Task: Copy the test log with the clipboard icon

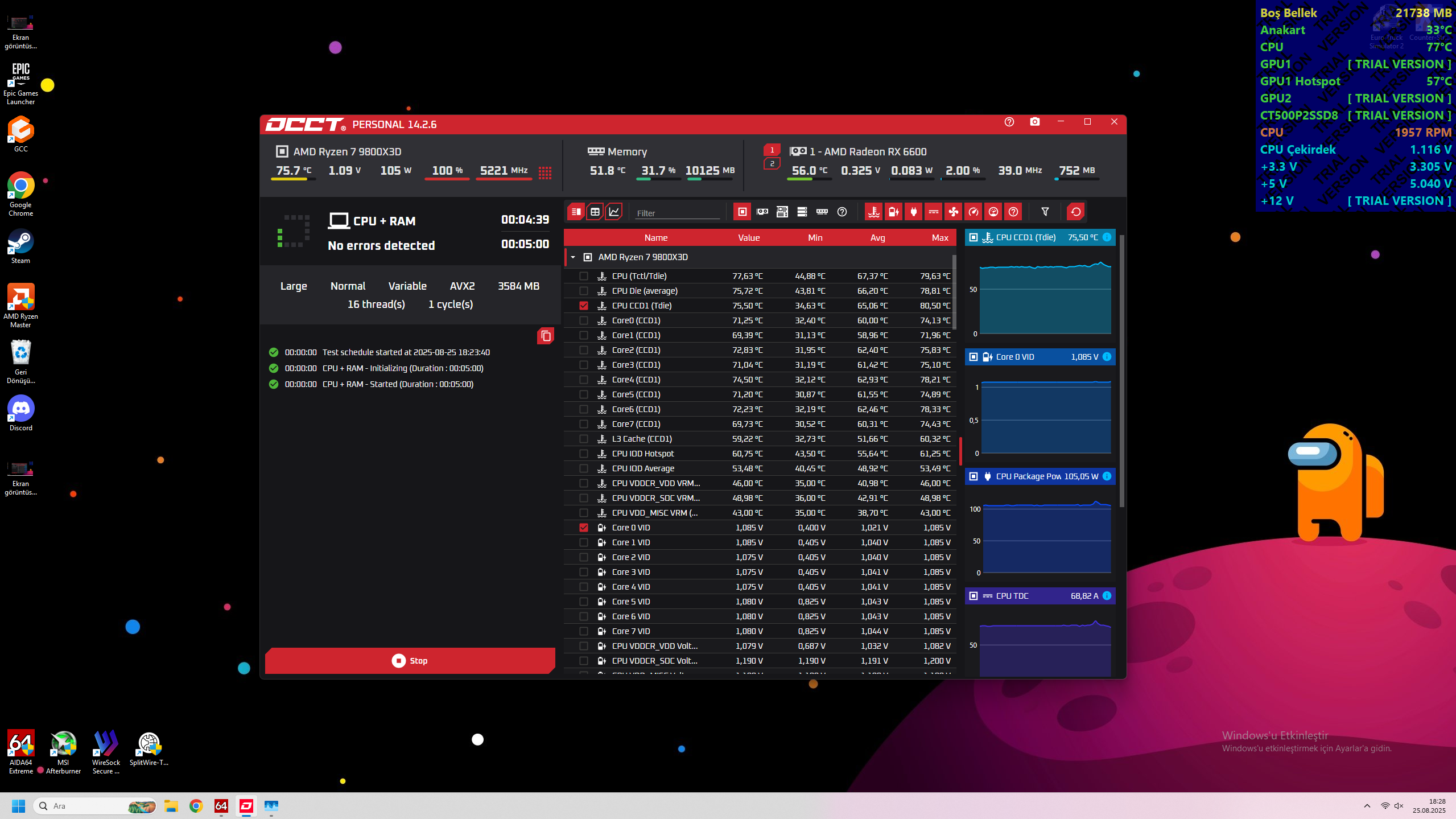Action: pos(546,336)
